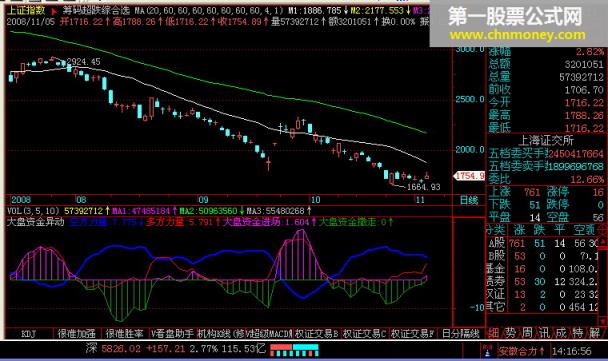The image size is (608, 361).
Task: Select the 债券 row in category table
Action: point(543,282)
